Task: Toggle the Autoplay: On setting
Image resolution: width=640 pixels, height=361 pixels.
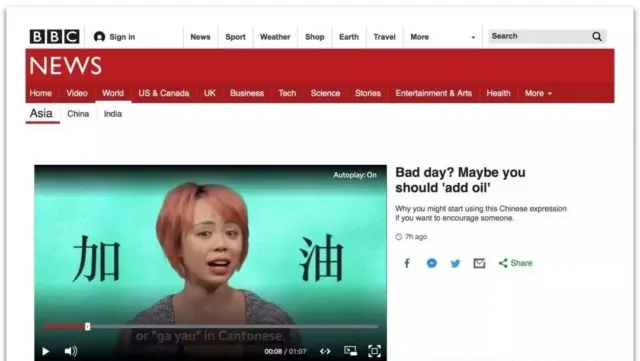Action: [355, 175]
